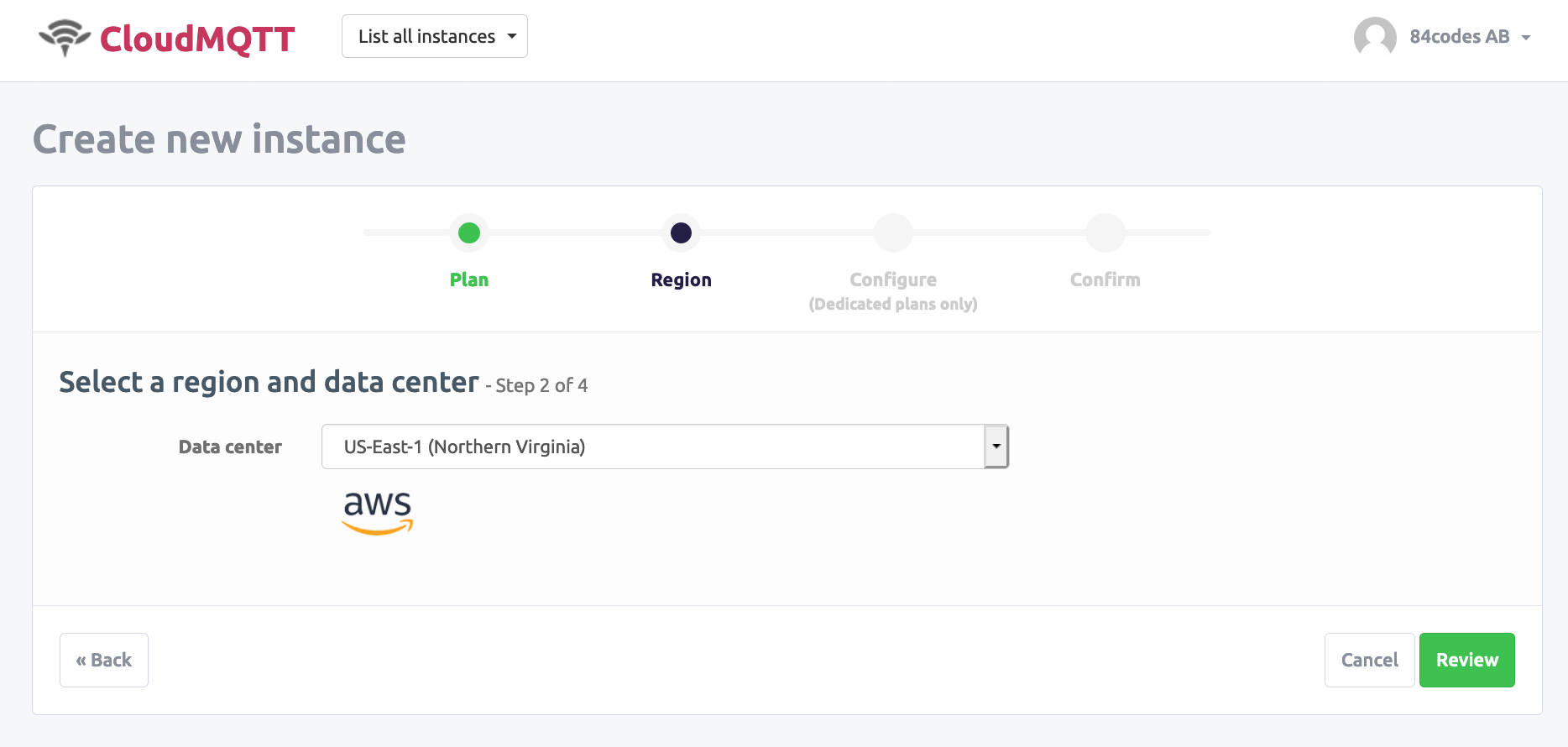Click the CloudMQTT wifi logo icon
1568x747 pixels.
click(65, 38)
